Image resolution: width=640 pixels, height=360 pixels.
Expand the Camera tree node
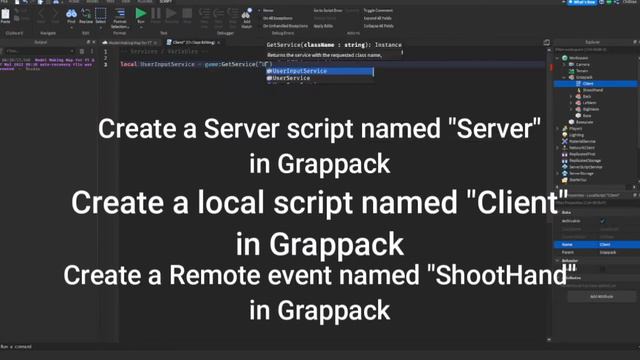coord(564,64)
